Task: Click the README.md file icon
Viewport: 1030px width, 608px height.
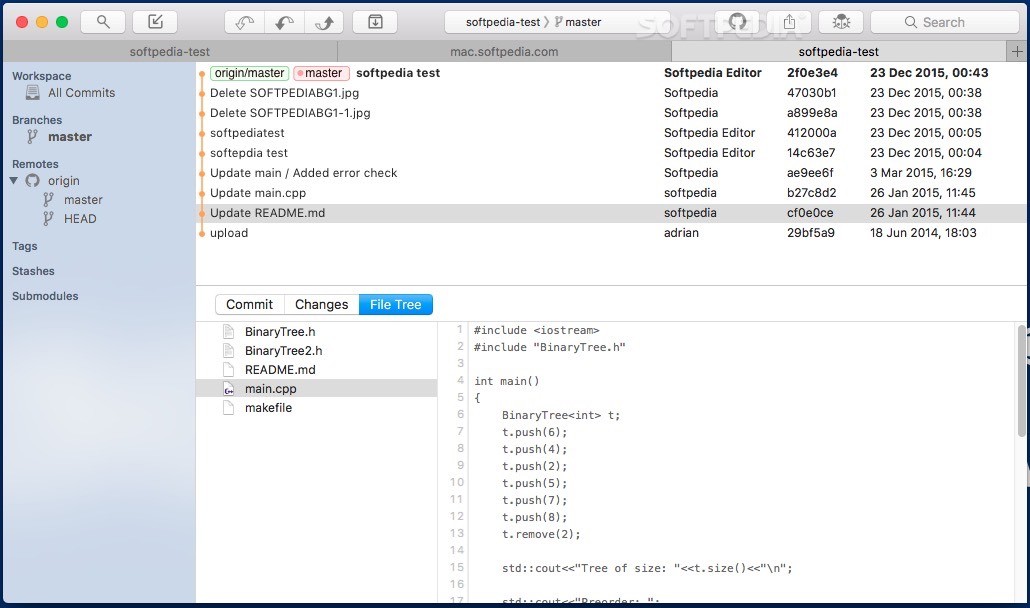Action: [x=228, y=370]
